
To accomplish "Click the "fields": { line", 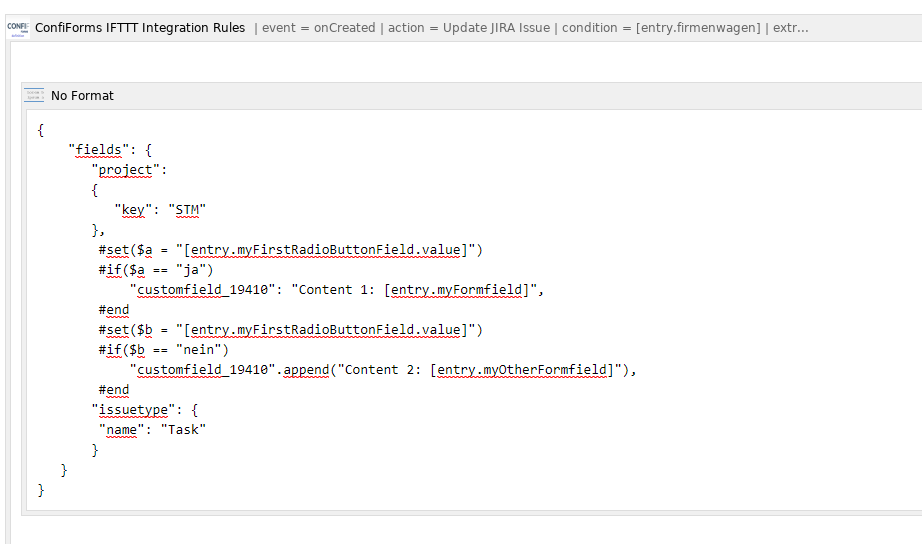I will pyautogui.click(x=111, y=150).
